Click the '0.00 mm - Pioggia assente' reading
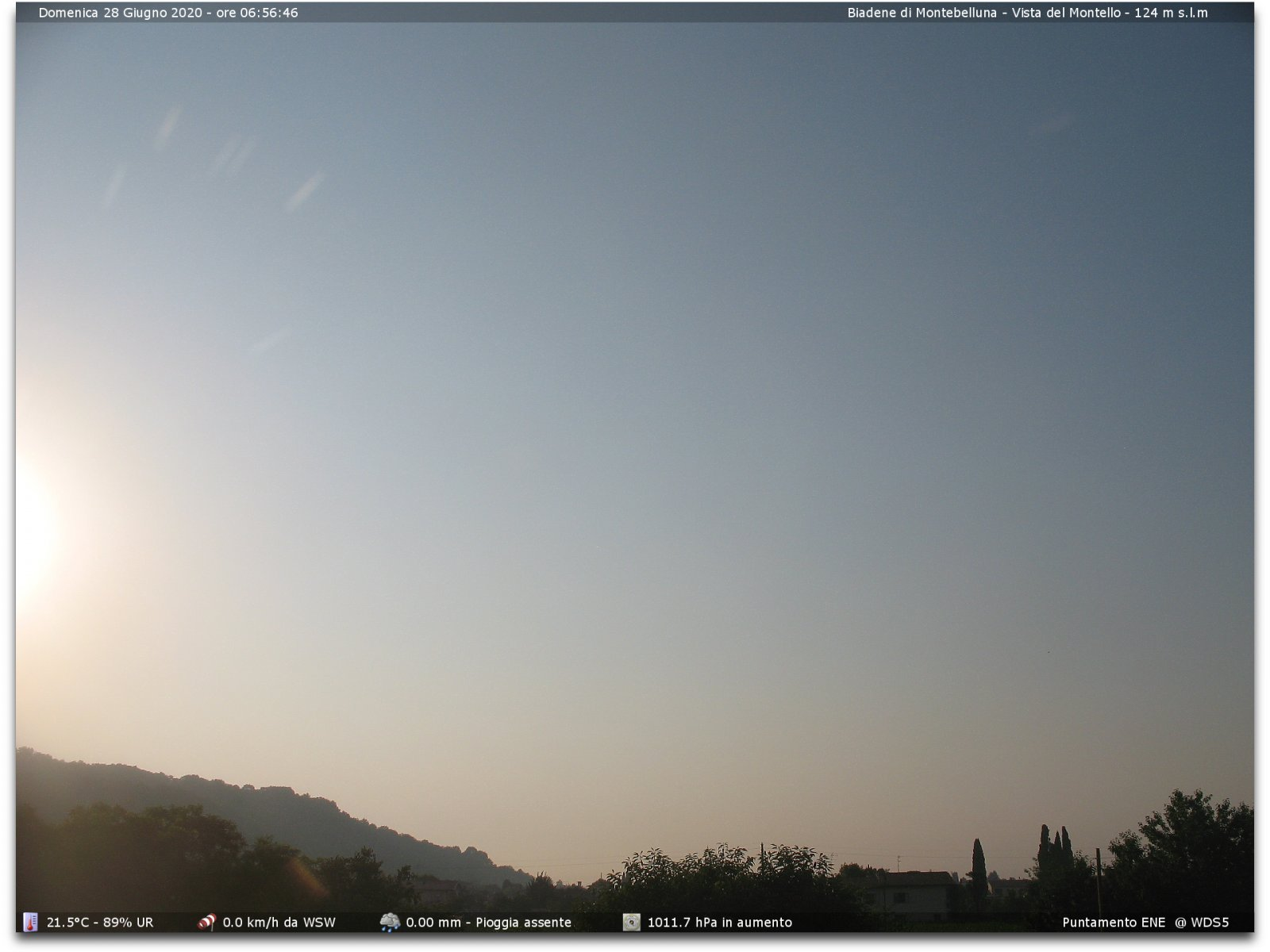The image size is (1270, 952). pos(488,923)
